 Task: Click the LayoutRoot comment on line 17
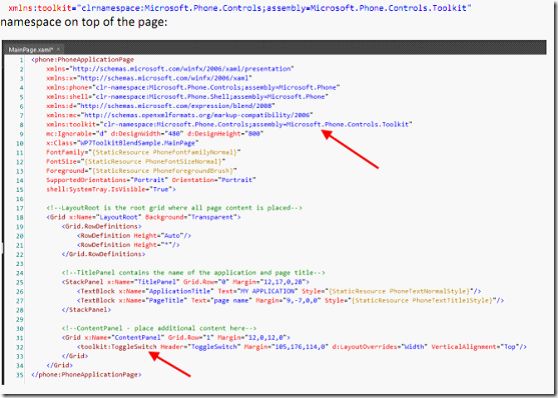click(x=174, y=208)
